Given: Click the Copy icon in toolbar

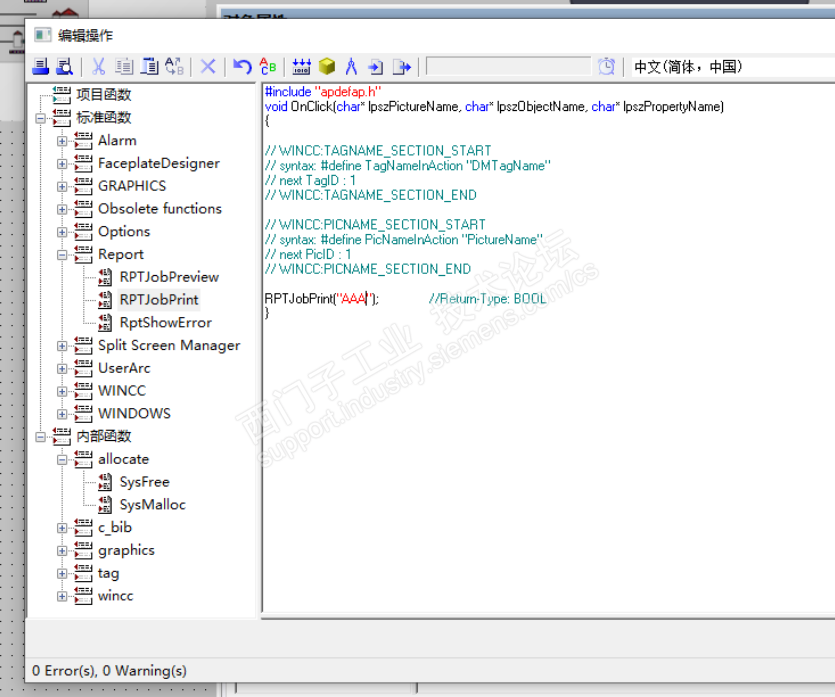Looking at the screenshot, I should pyautogui.click(x=125, y=67).
